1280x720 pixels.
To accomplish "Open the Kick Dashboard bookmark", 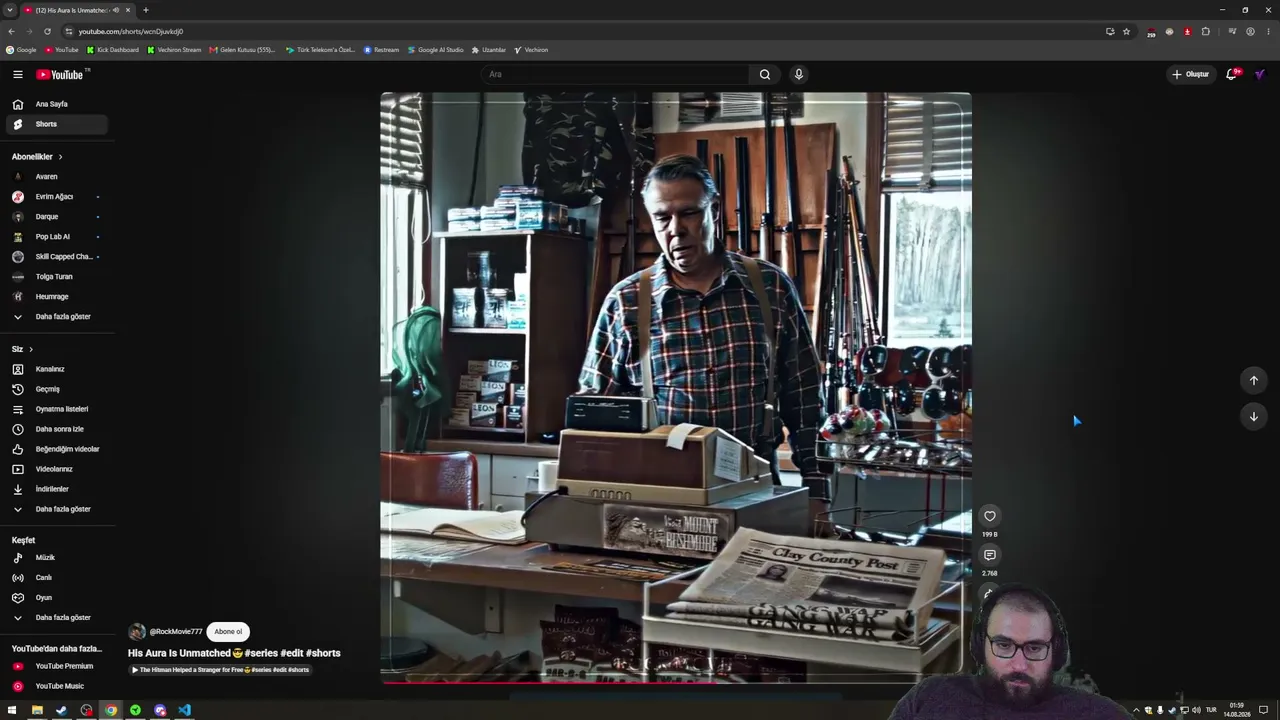I will [113, 50].
